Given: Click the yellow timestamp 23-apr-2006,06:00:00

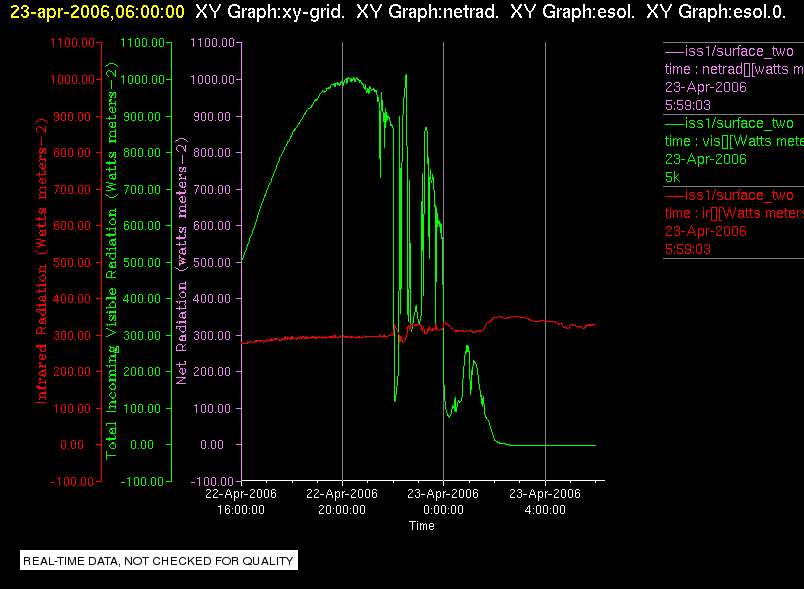Looking at the screenshot, I should [x=97, y=12].
